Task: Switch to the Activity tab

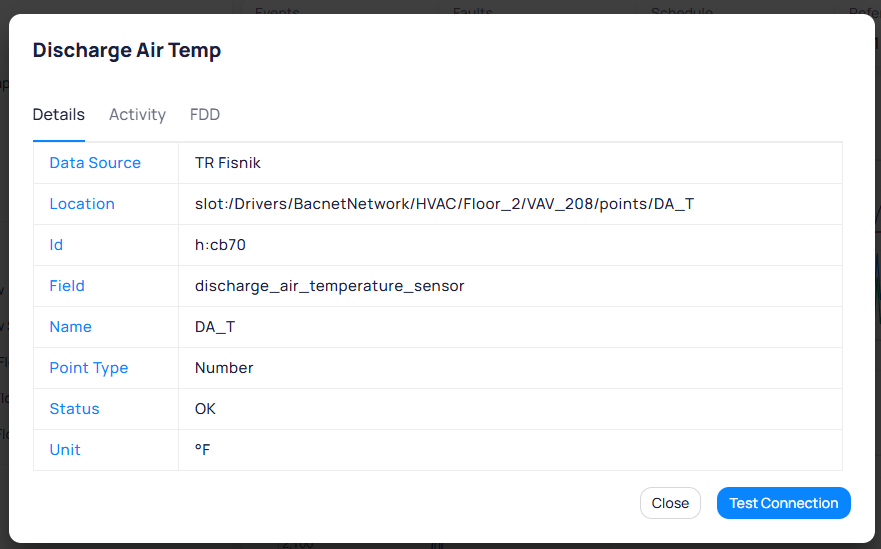Action: tap(137, 115)
